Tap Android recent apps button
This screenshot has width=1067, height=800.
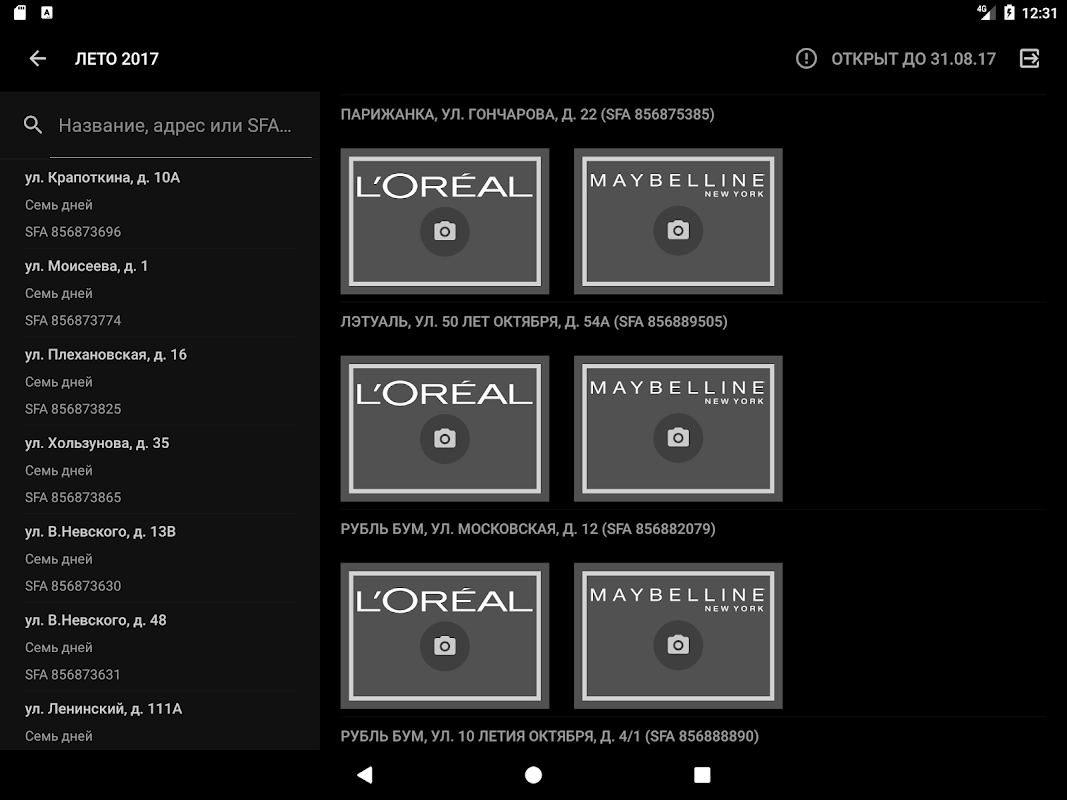702,775
